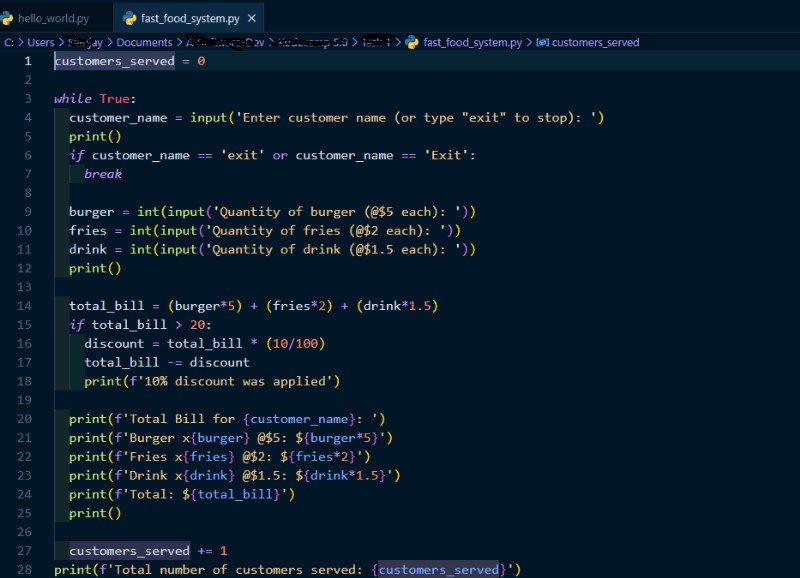Click the 'Exit' string on line 6

coord(446,156)
